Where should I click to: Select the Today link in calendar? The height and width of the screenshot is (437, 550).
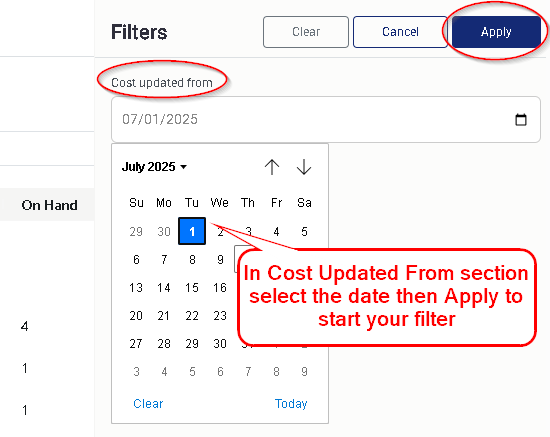291,404
